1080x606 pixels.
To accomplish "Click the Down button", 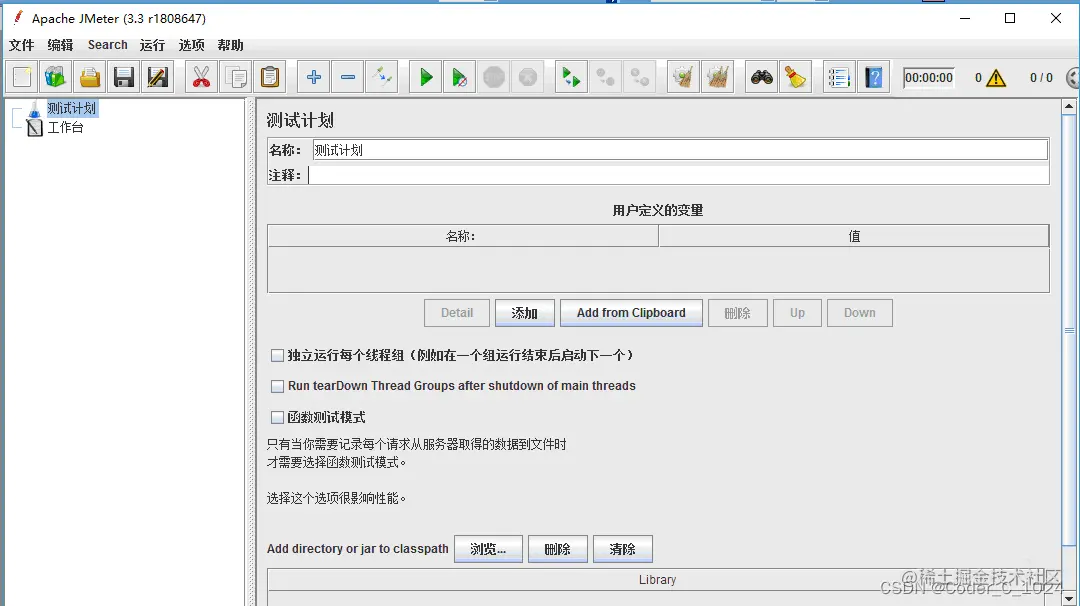I will 860,313.
